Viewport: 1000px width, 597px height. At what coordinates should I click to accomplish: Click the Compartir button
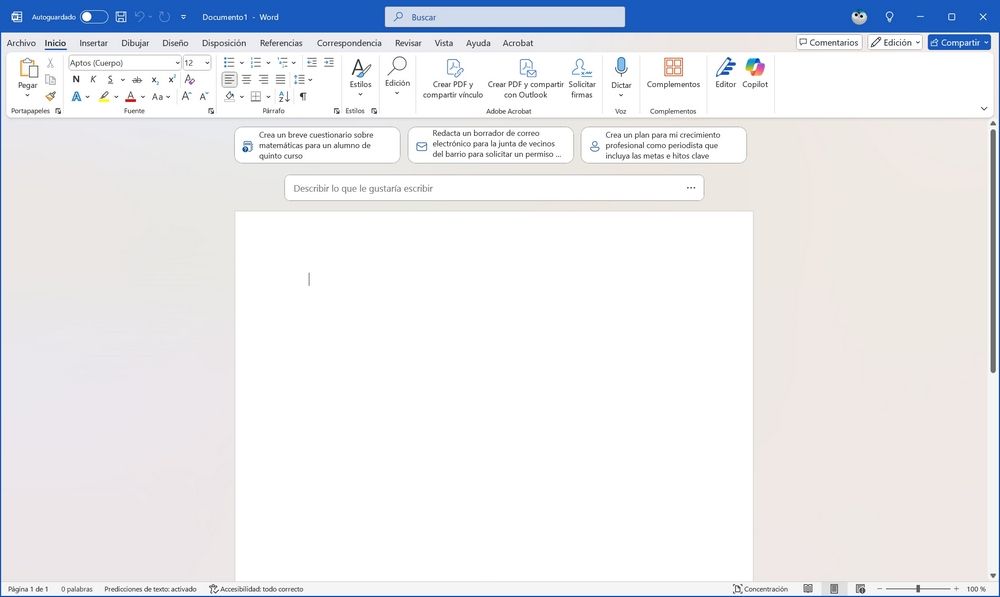point(957,42)
